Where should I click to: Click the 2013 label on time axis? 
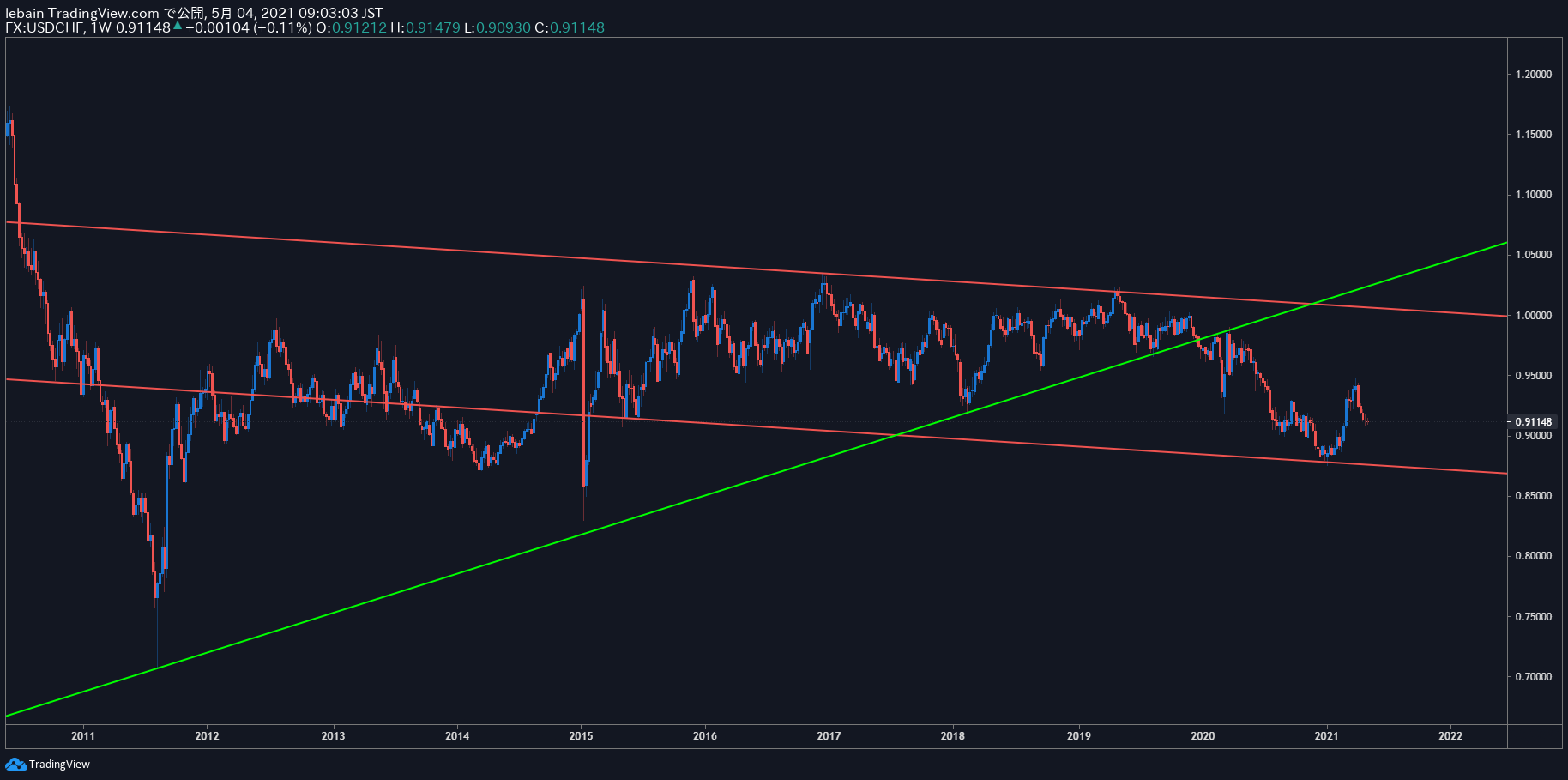point(333,735)
